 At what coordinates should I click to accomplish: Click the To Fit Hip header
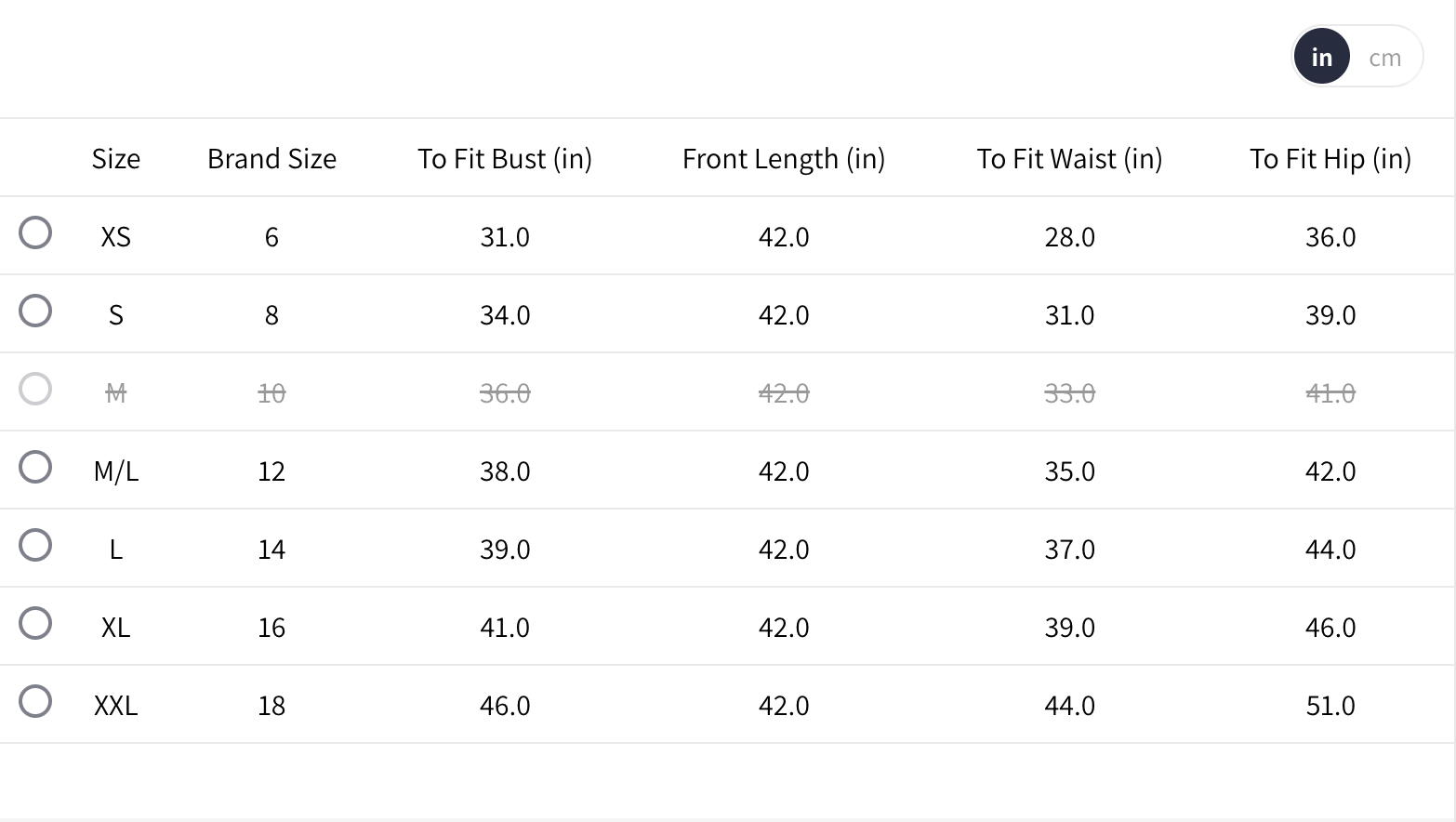pos(1330,159)
